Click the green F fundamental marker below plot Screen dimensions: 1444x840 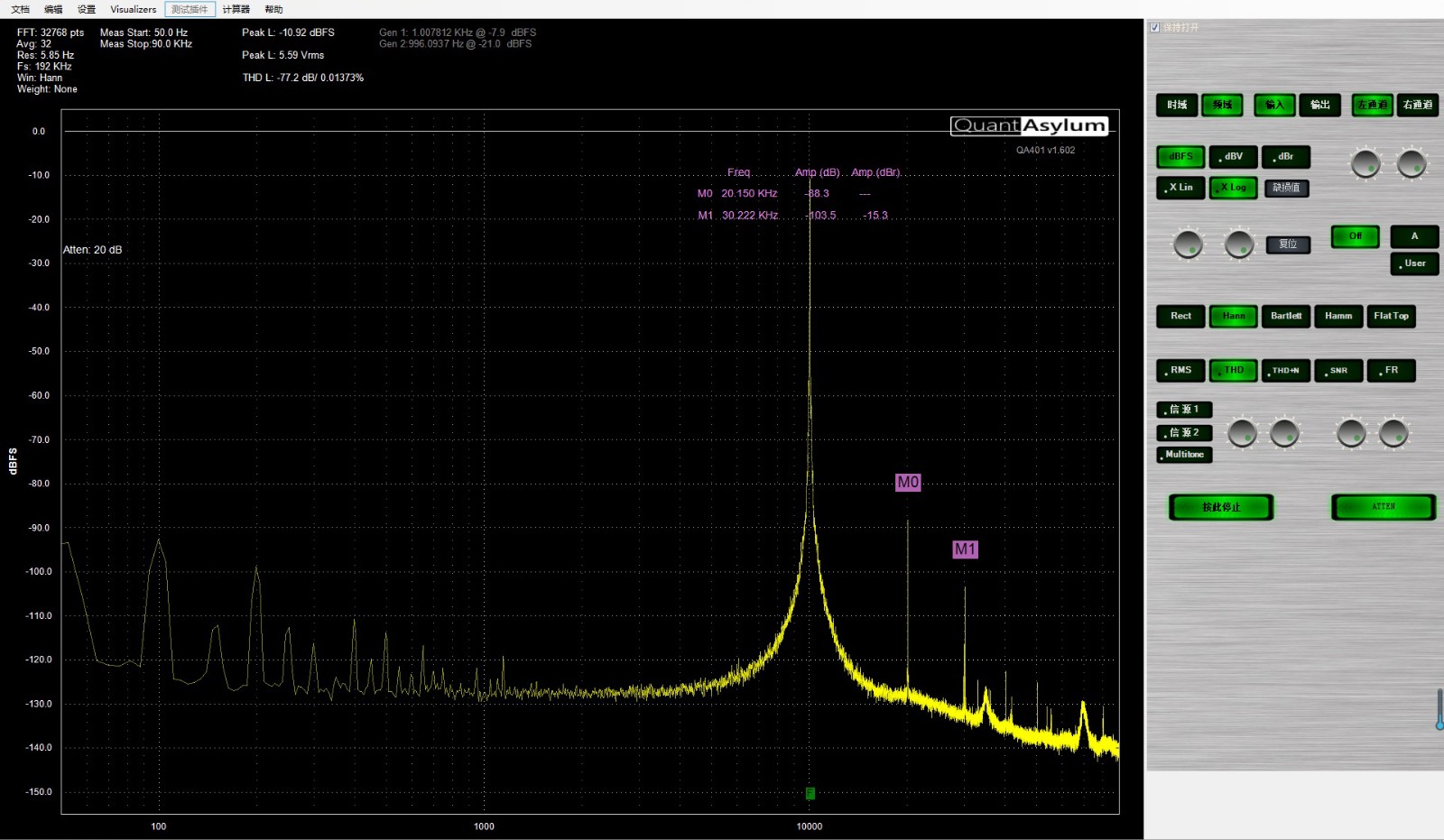click(x=810, y=793)
